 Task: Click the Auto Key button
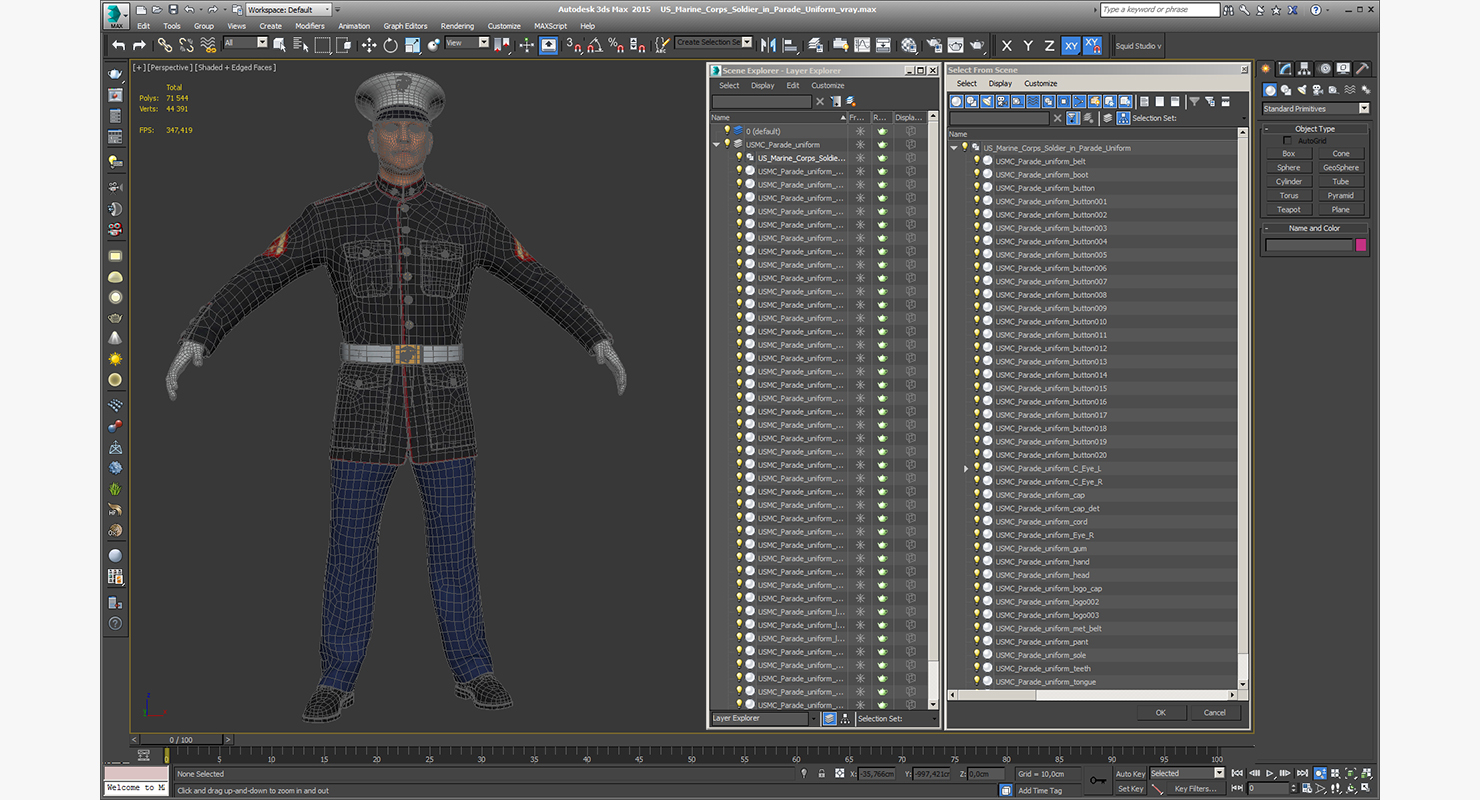coord(1130,774)
